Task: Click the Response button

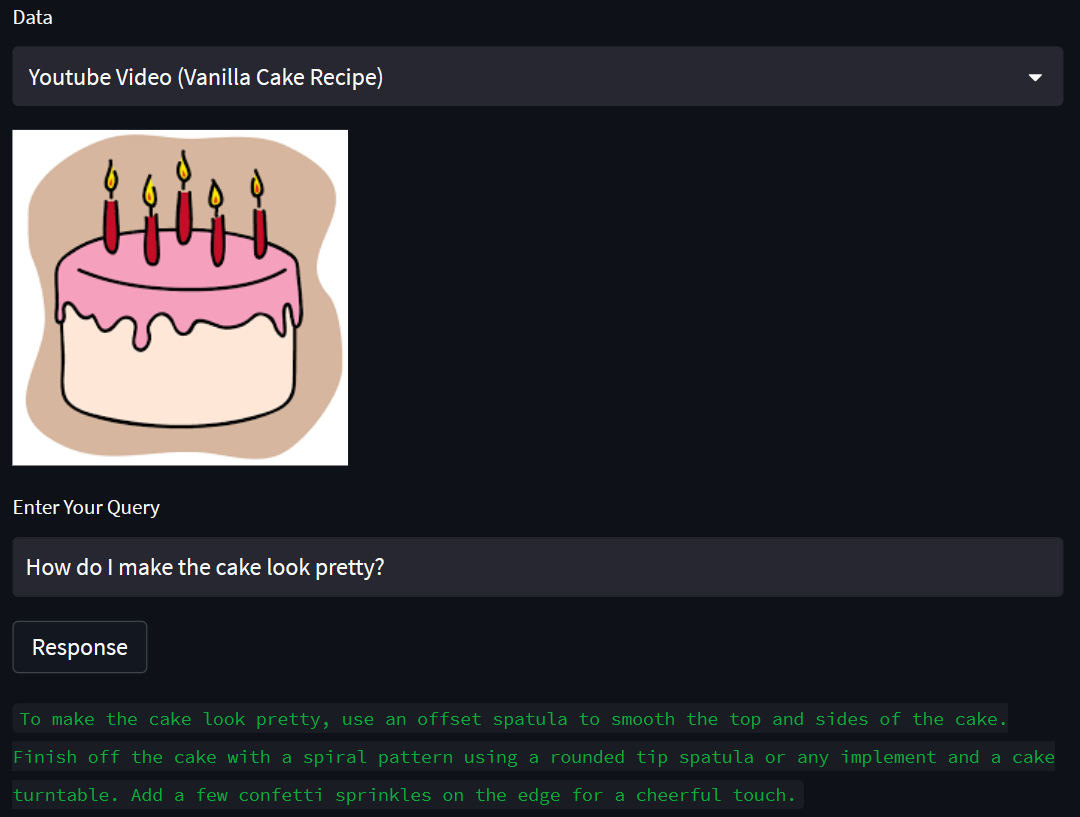Action: (80, 647)
